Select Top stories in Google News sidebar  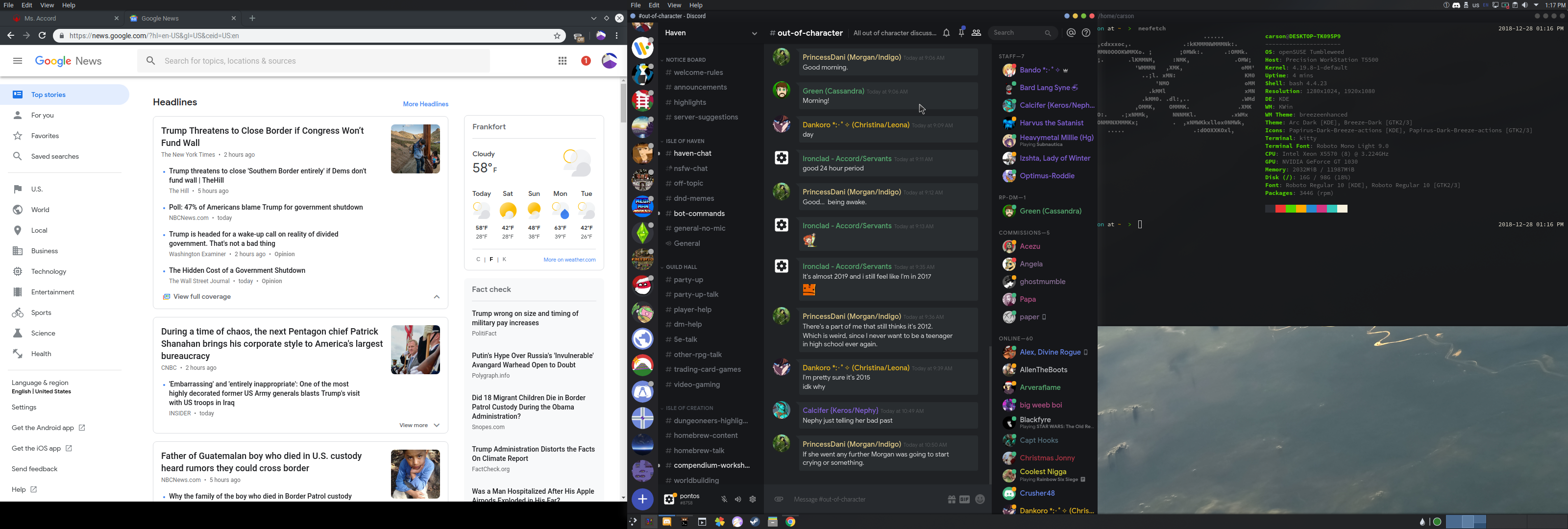65,95
